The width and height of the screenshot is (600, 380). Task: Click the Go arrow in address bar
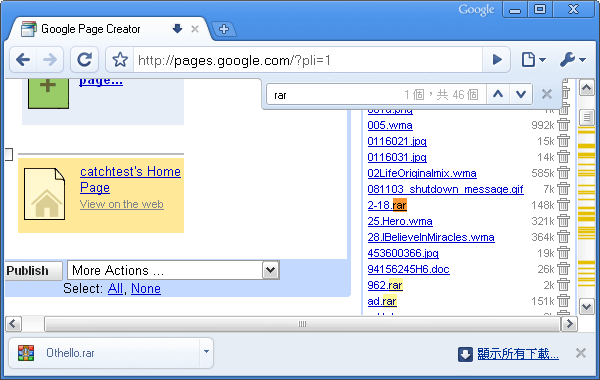[x=497, y=60]
